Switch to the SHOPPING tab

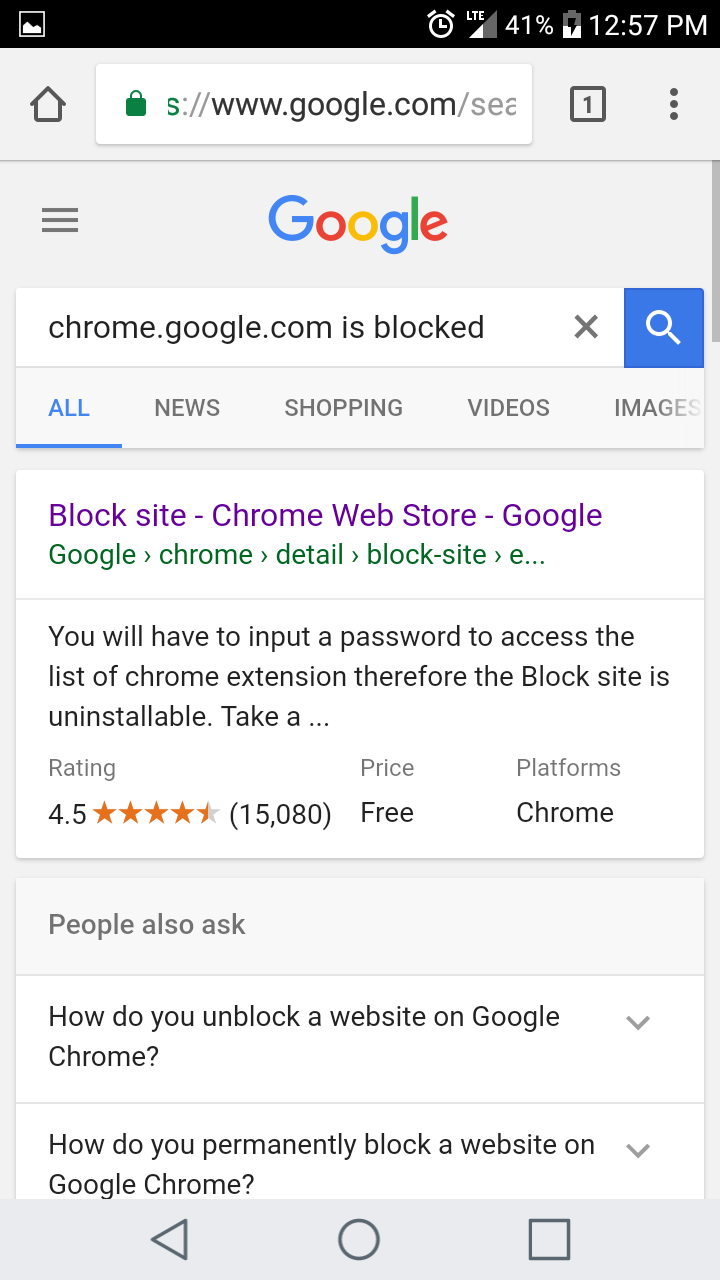[x=344, y=408]
